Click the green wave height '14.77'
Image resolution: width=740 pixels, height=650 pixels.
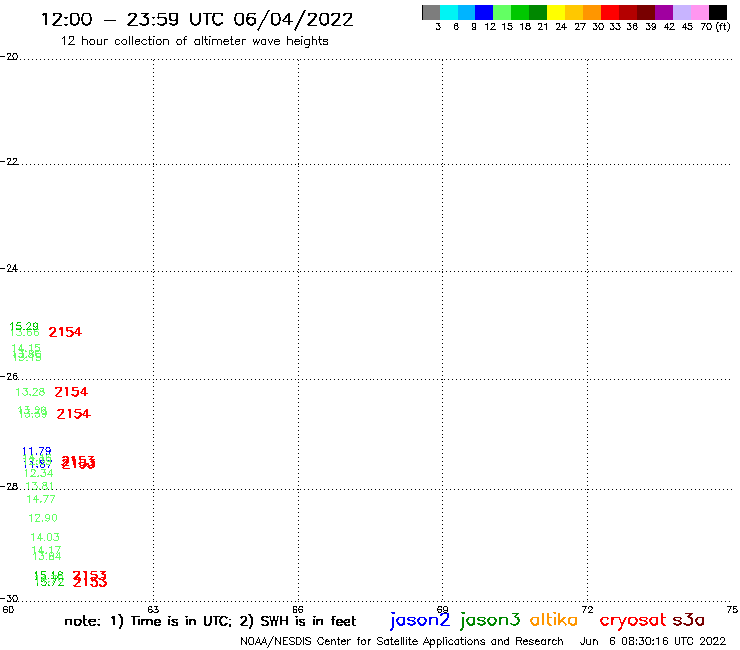pyautogui.click(x=41, y=499)
